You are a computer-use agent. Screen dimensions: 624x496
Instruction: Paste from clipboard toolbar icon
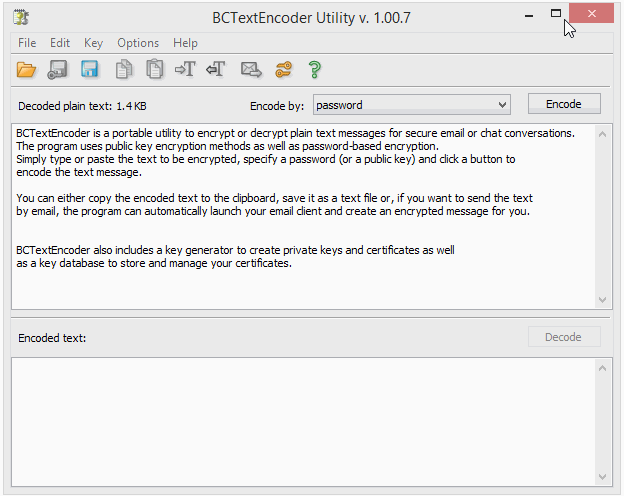click(155, 69)
